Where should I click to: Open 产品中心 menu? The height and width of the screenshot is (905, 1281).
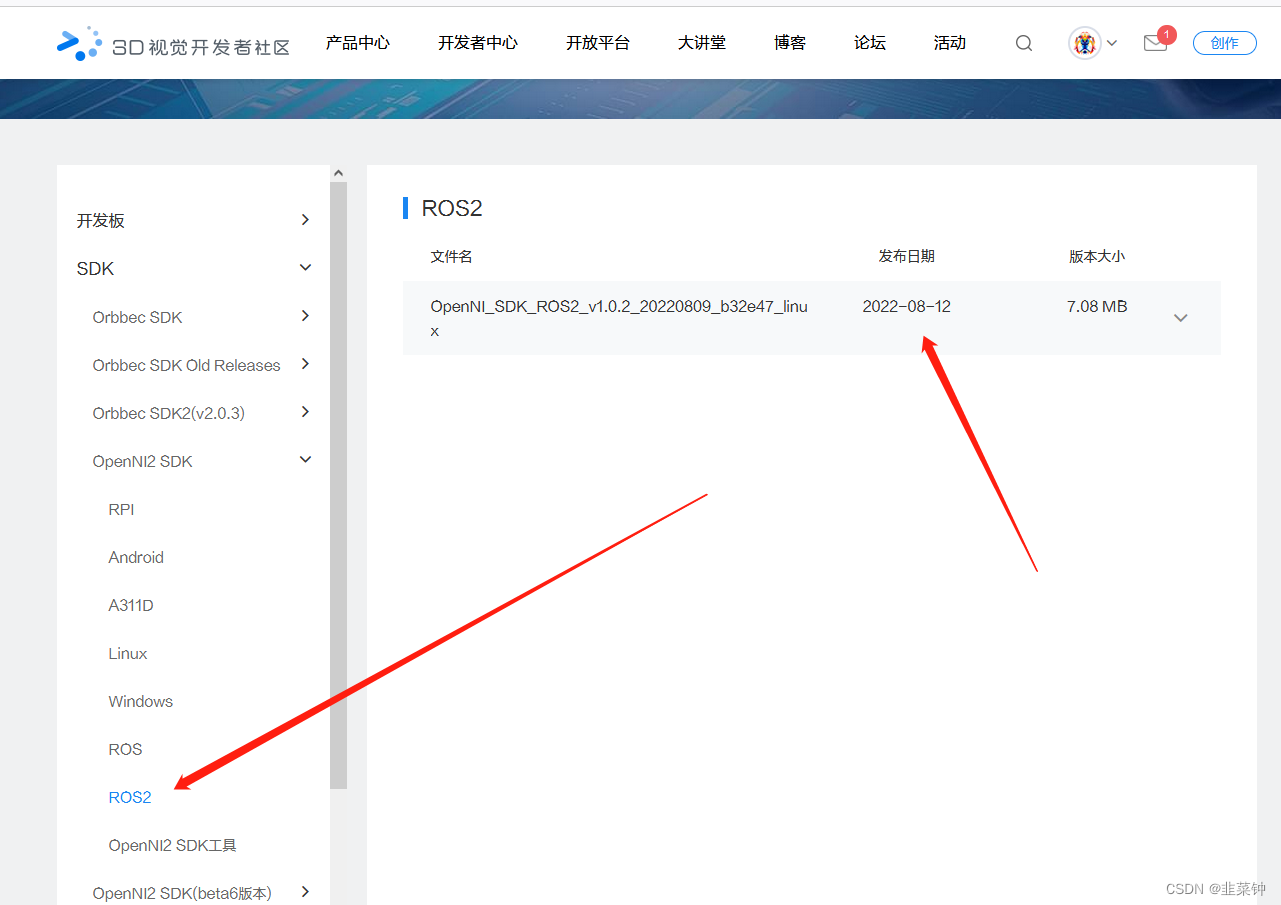tap(358, 43)
